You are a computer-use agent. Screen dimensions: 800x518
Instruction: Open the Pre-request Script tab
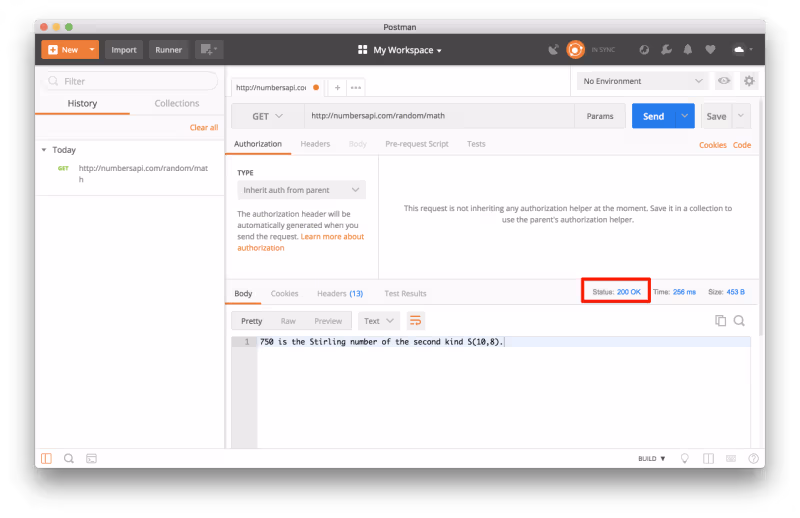click(417, 144)
